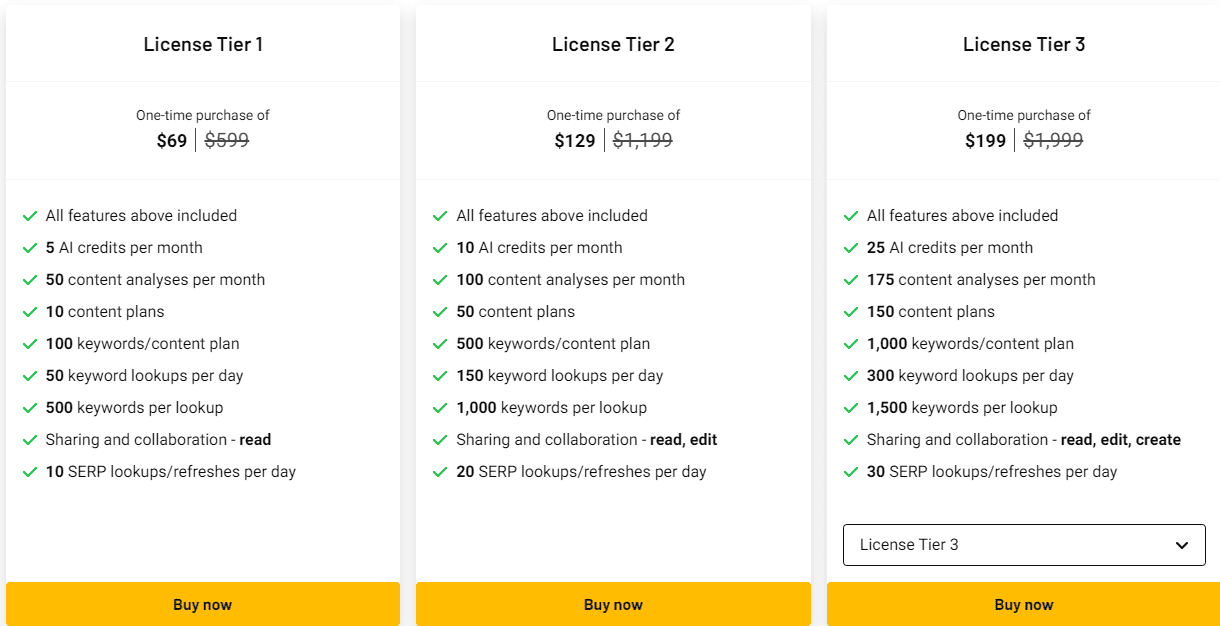Screen dimensions: 1220x626
Task: Click the checkmark beside Tier 2's keyword lookups
Action: (x=440, y=375)
